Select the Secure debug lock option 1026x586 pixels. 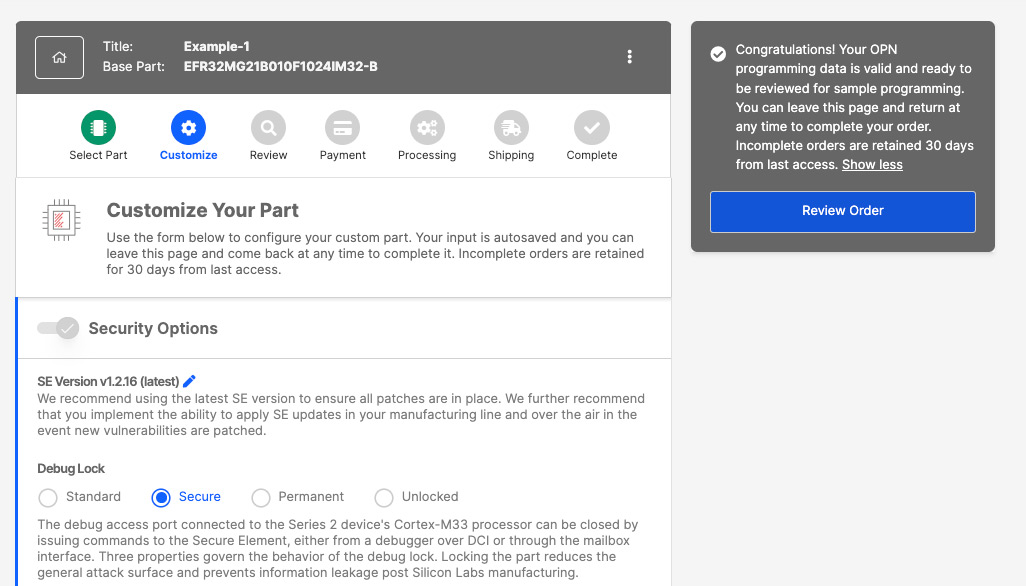click(161, 498)
